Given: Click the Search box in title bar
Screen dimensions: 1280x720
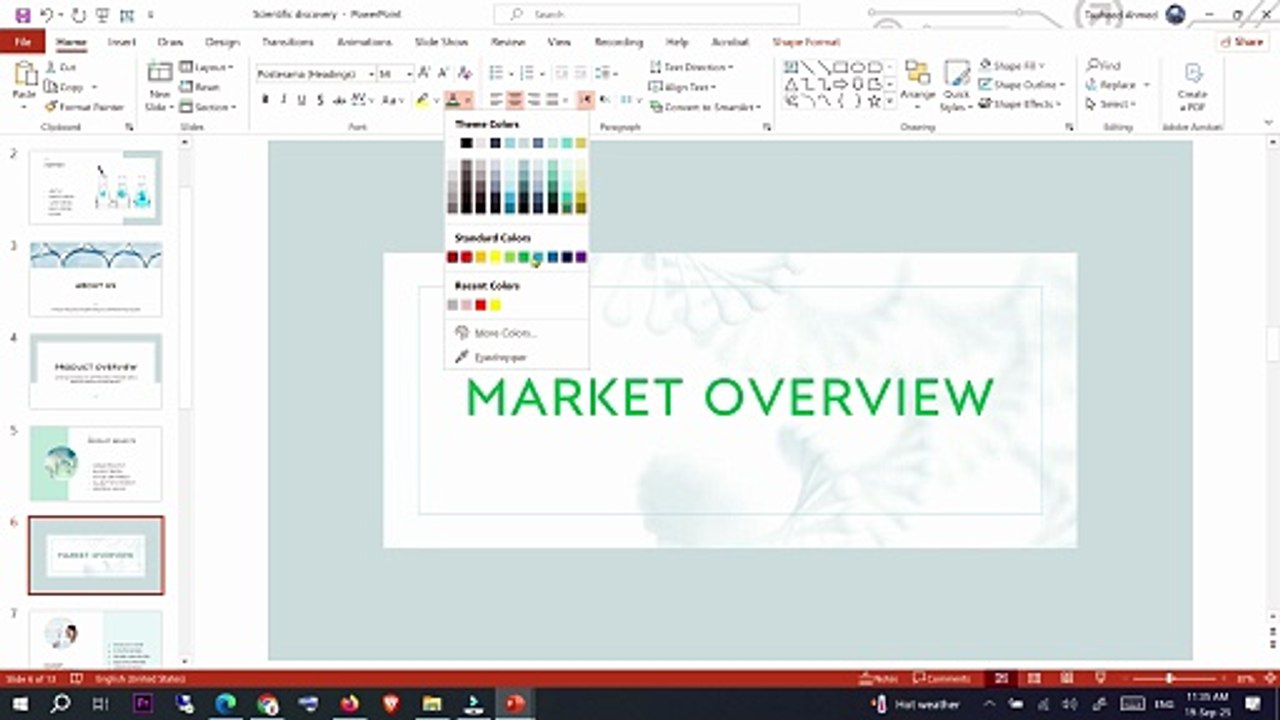Looking at the screenshot, I should pyautogui.click(x=647, y=15).
